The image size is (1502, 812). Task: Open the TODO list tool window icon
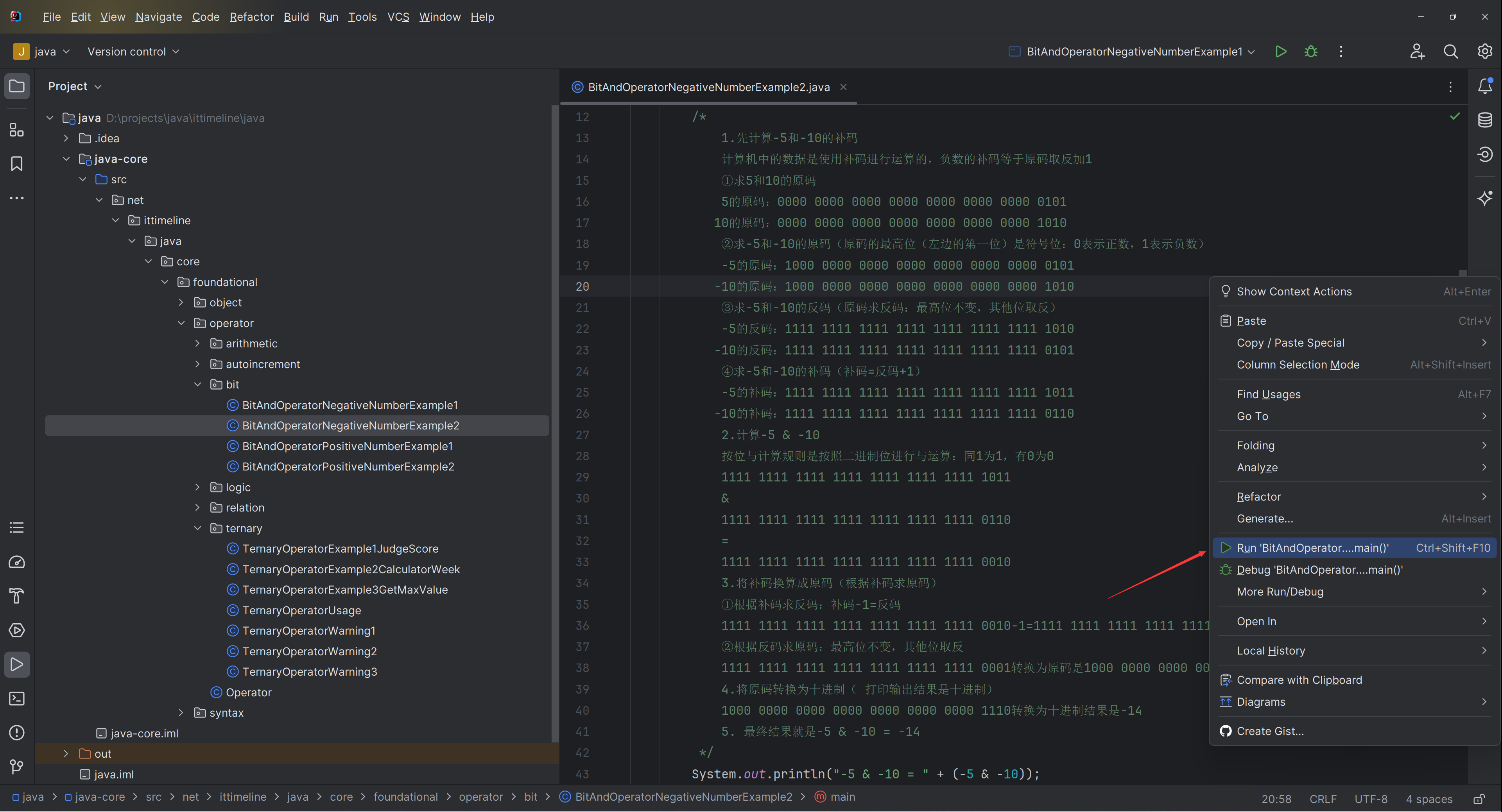tap(17, 528)
